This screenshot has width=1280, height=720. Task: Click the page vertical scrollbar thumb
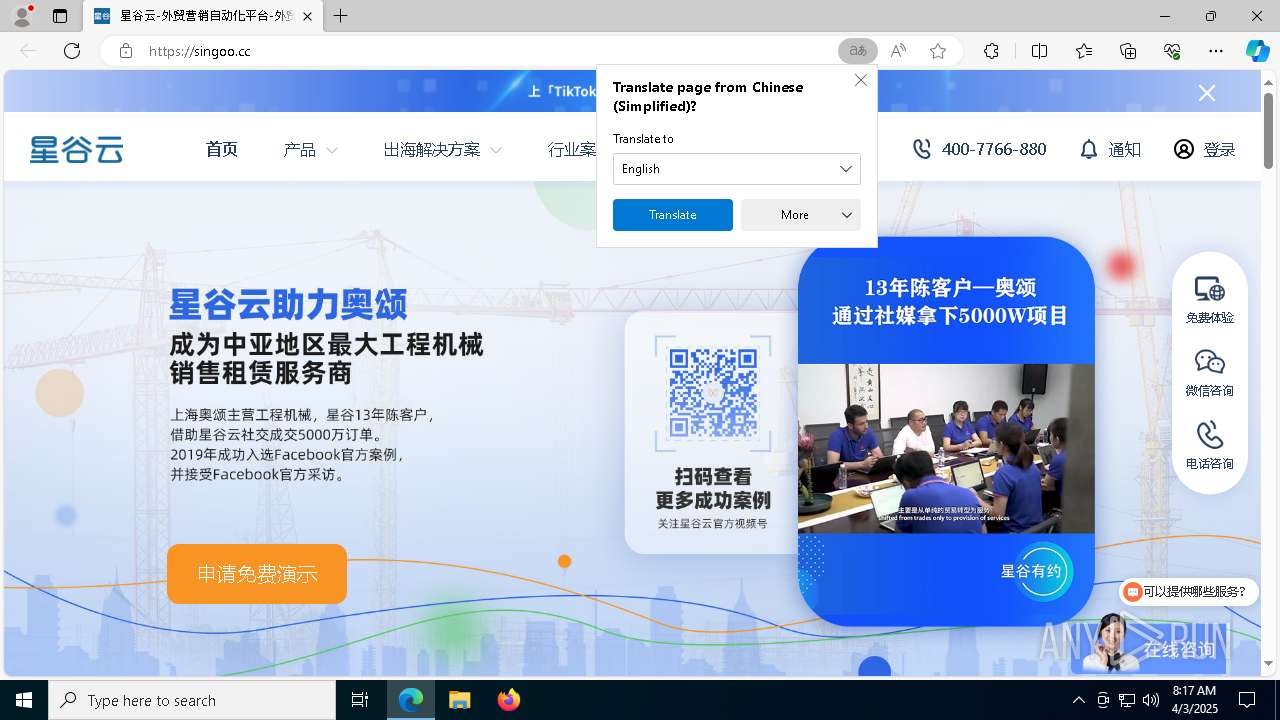click(1268, 130)
